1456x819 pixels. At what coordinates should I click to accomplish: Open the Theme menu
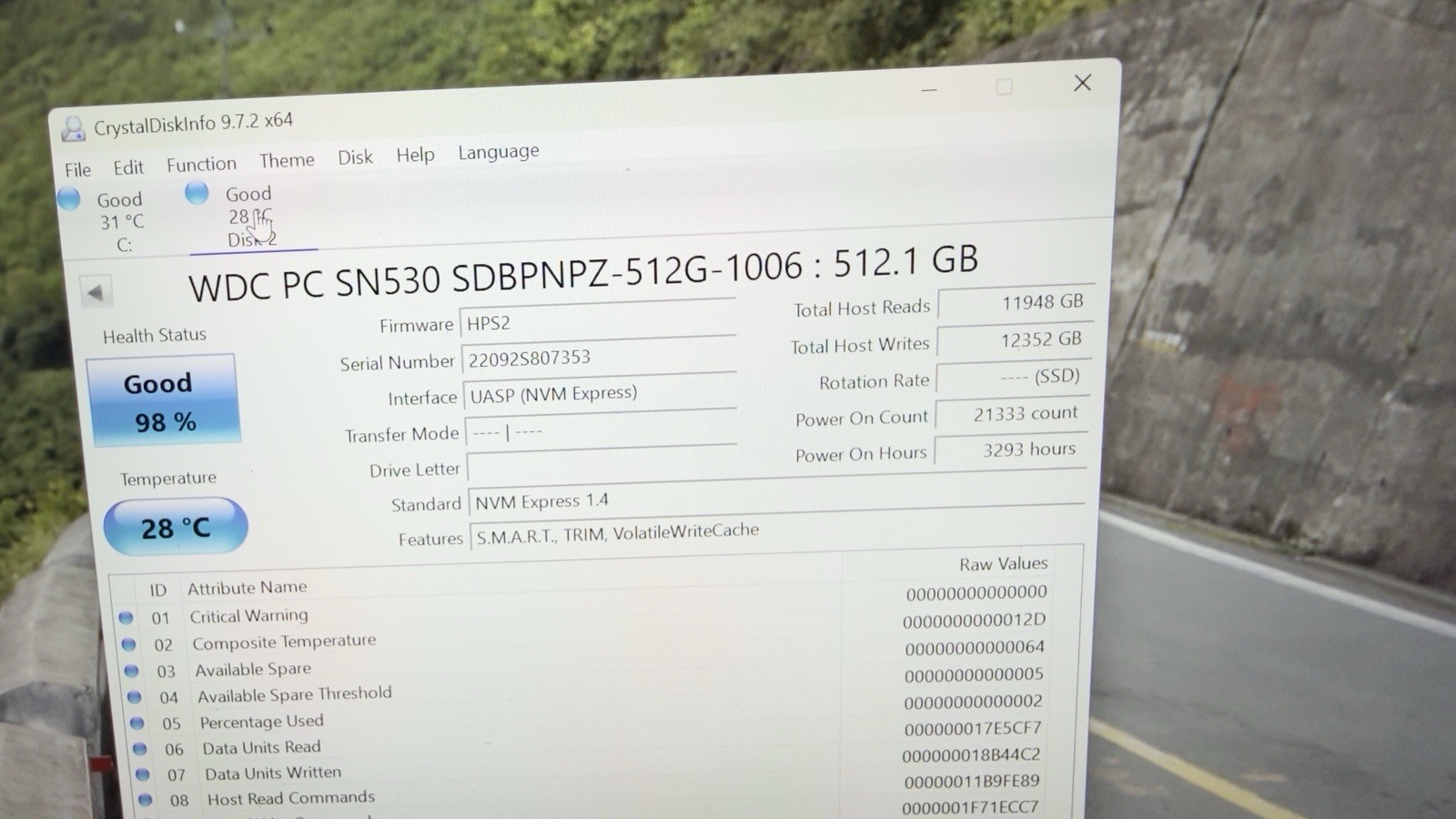click(287, 160)
